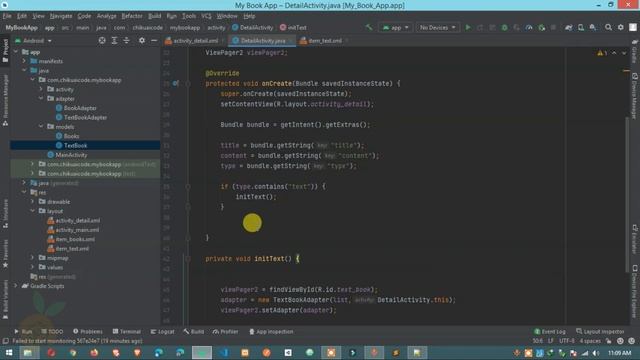
Task: Click the Search Everywhere magnifier icon
Action: click(x=608, y=27)
